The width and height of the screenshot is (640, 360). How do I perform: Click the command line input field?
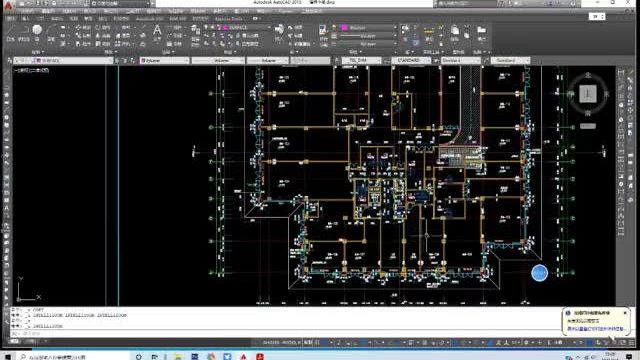[286, 333]
